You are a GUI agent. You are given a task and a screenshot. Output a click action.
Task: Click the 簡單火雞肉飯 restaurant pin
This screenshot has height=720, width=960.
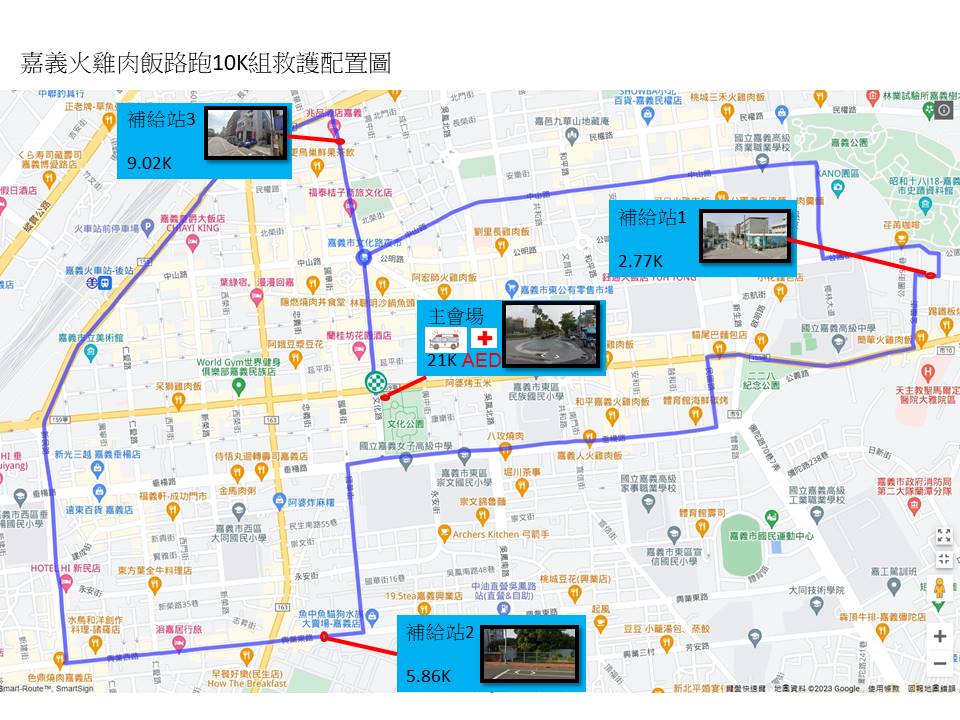pos(921,339)
